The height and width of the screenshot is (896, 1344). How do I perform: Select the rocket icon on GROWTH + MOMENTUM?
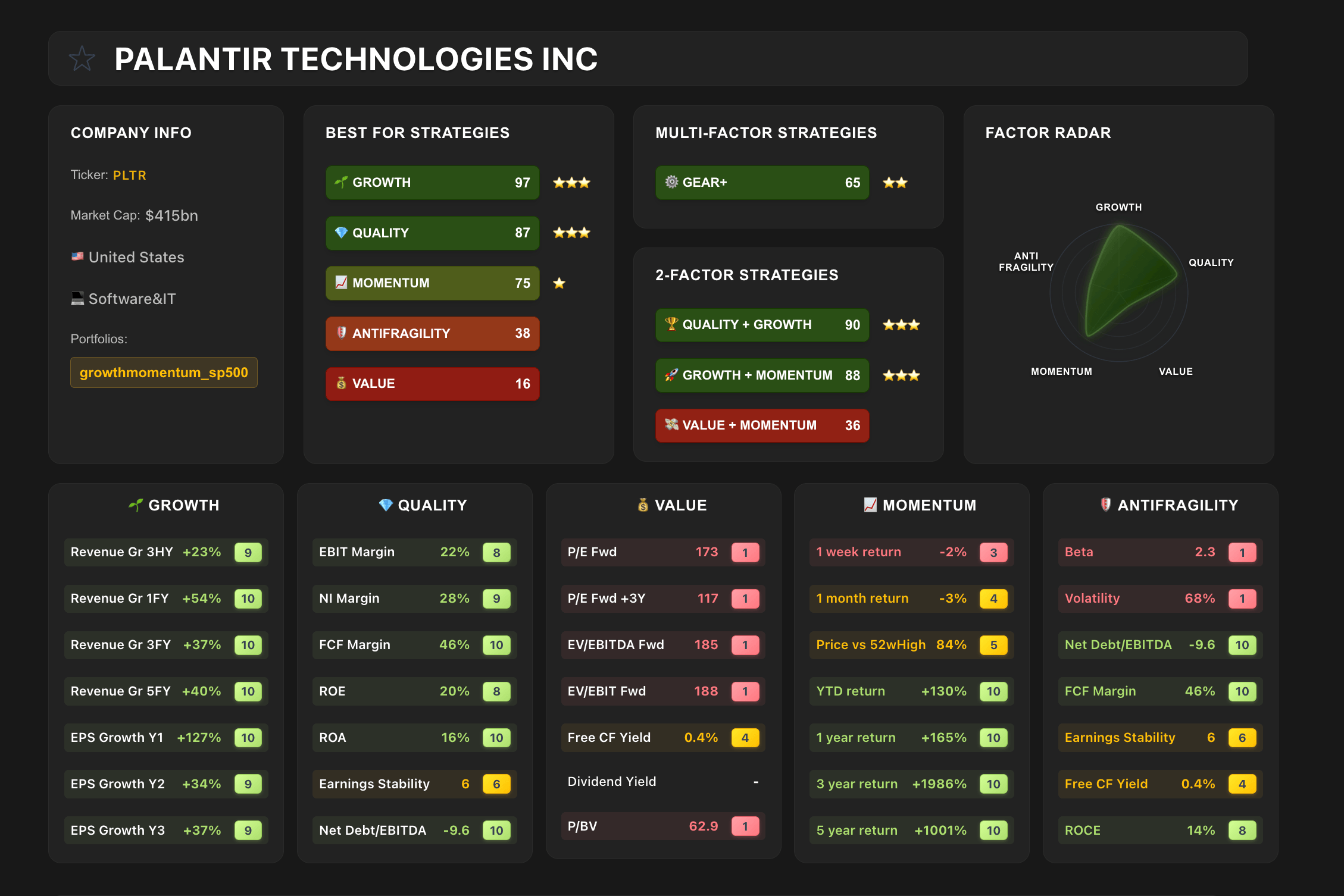click(x=671, y=375)
